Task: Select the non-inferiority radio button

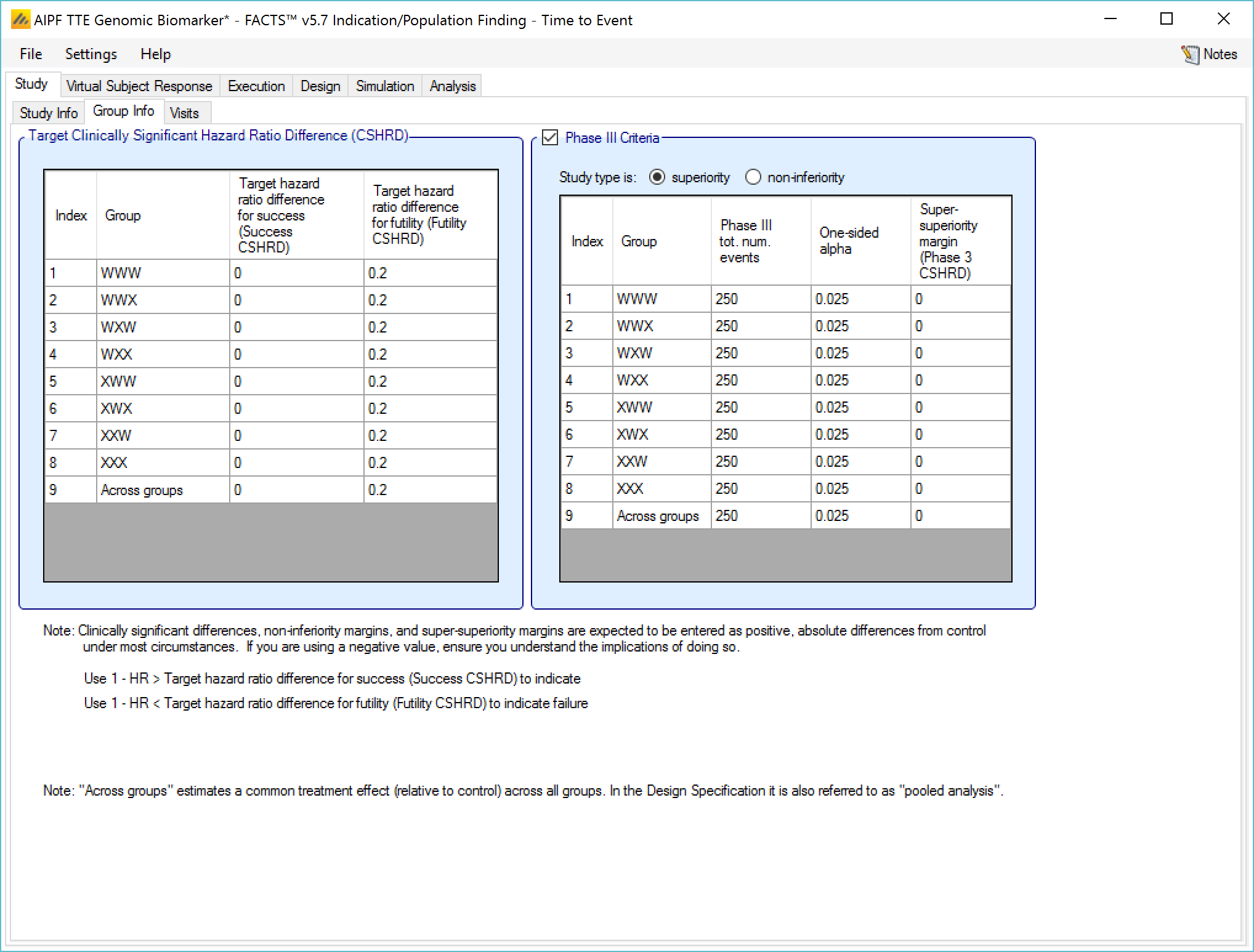Action: coord(753,177)
